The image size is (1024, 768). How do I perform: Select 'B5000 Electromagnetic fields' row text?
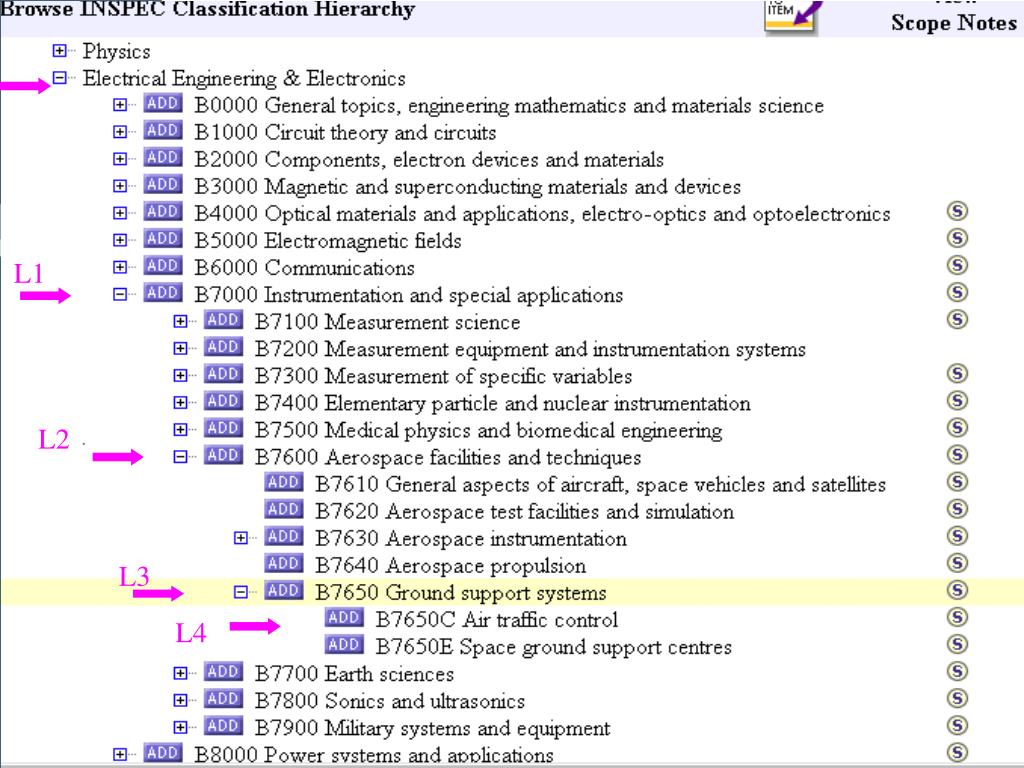pos(328,241)
